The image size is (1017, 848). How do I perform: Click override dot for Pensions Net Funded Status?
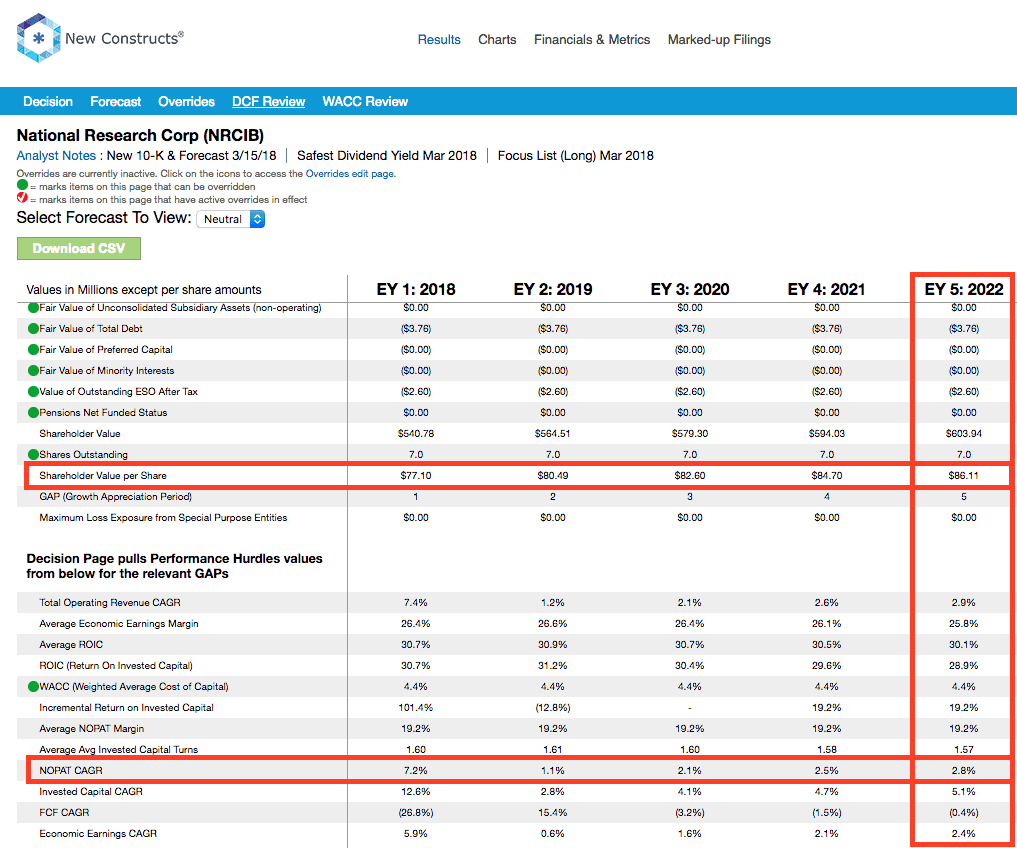(x=33, y=413)
